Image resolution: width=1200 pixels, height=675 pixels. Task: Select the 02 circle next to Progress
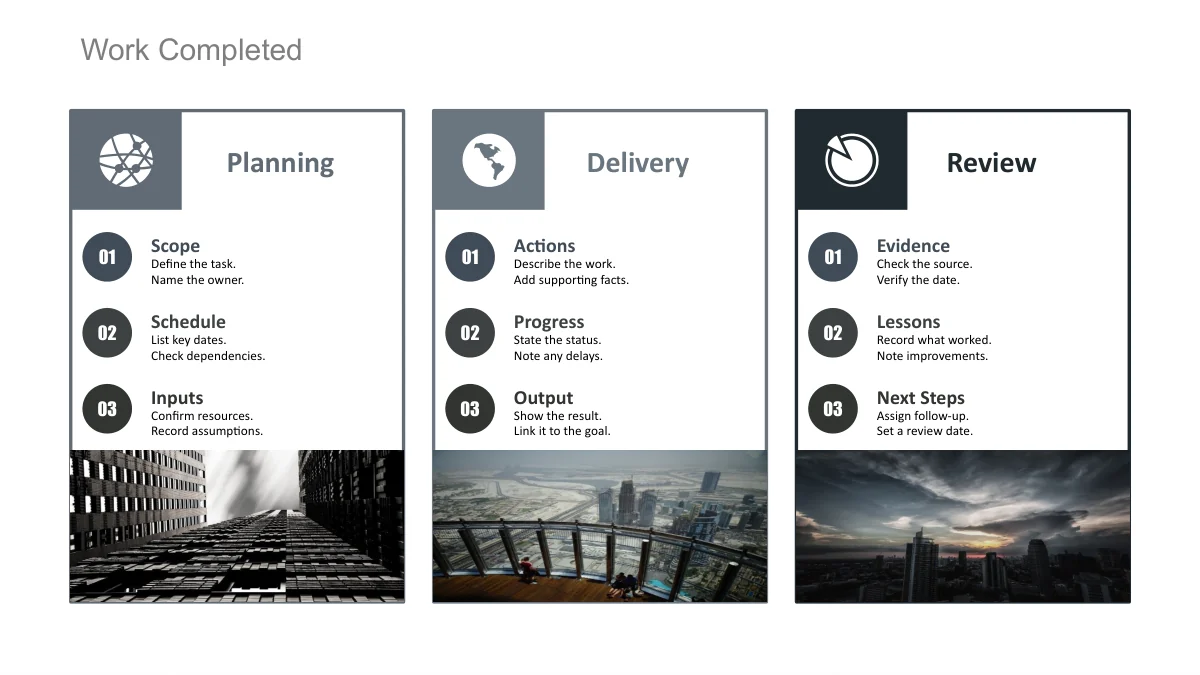[x=470, y=333]
